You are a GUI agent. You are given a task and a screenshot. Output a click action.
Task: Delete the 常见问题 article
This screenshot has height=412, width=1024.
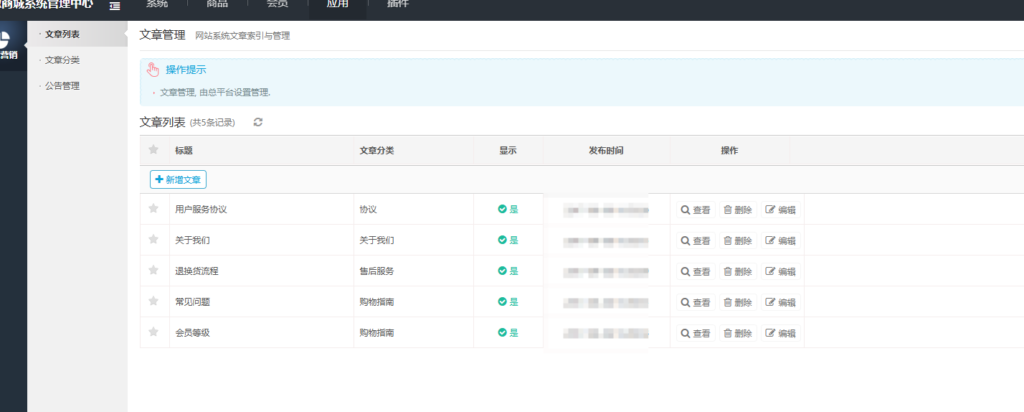tap(738, 302)
